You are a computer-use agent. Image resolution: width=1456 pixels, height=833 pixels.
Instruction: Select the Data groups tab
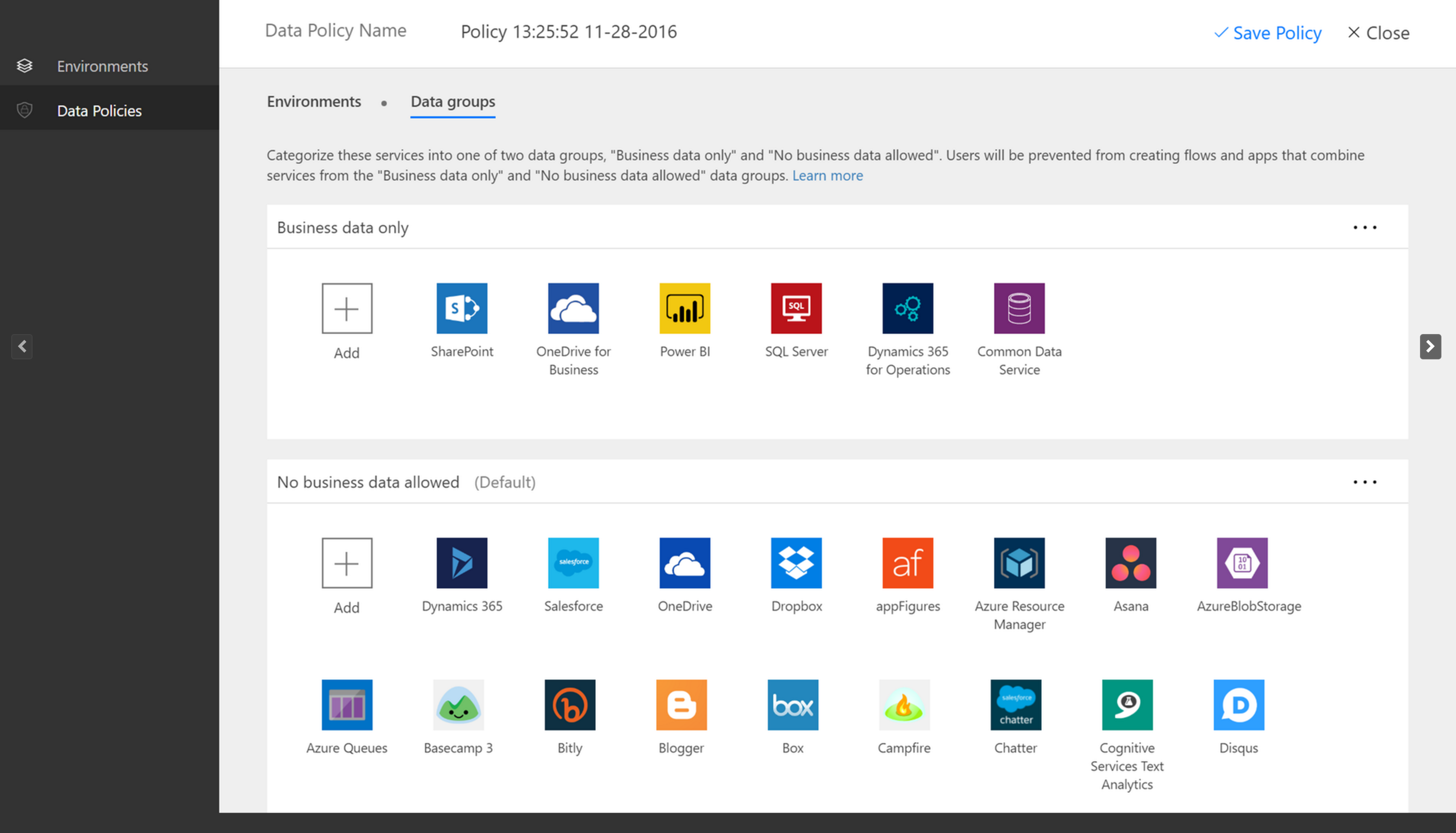point(453,101)
